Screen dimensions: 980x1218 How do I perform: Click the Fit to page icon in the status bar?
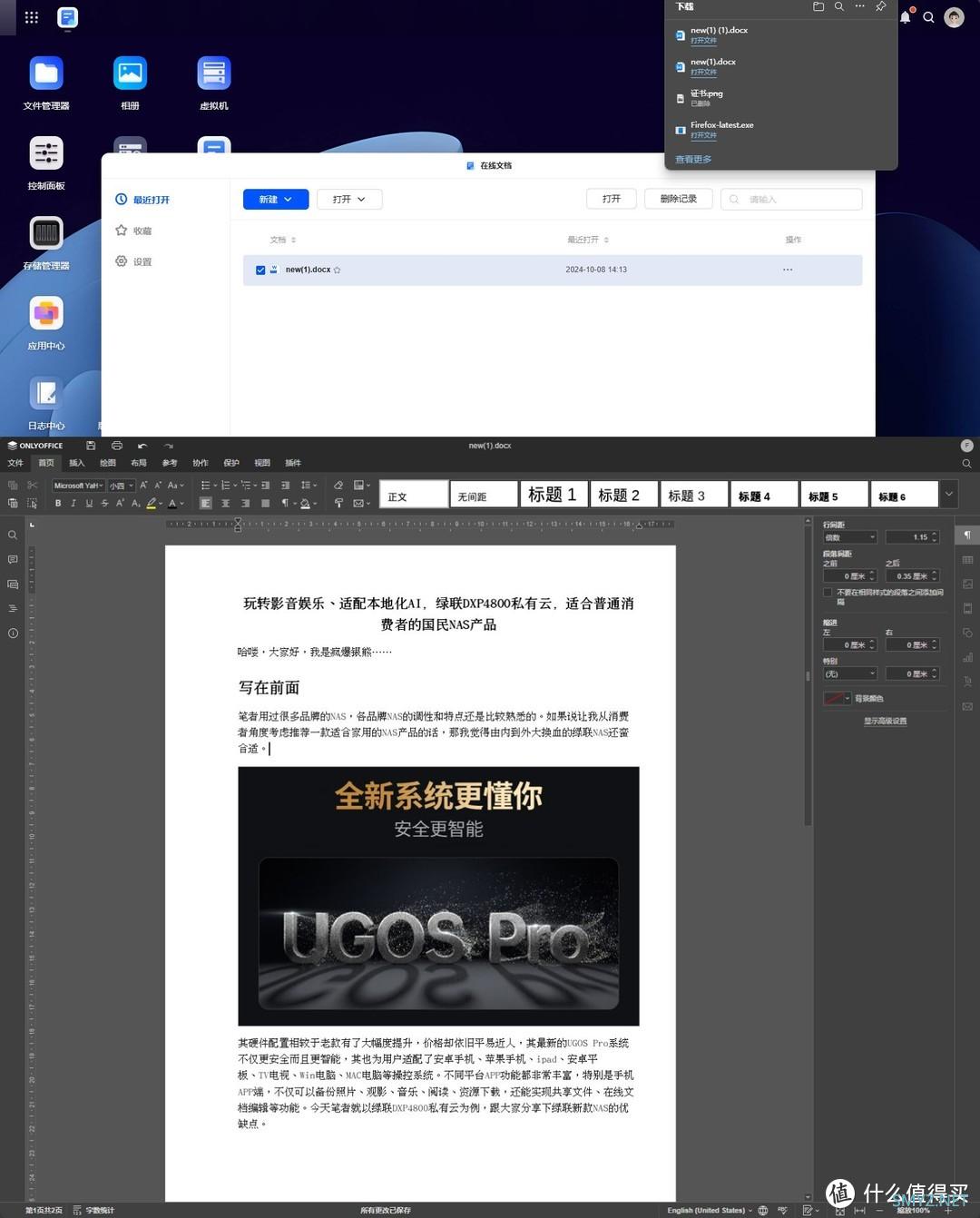click(840, 1210)
